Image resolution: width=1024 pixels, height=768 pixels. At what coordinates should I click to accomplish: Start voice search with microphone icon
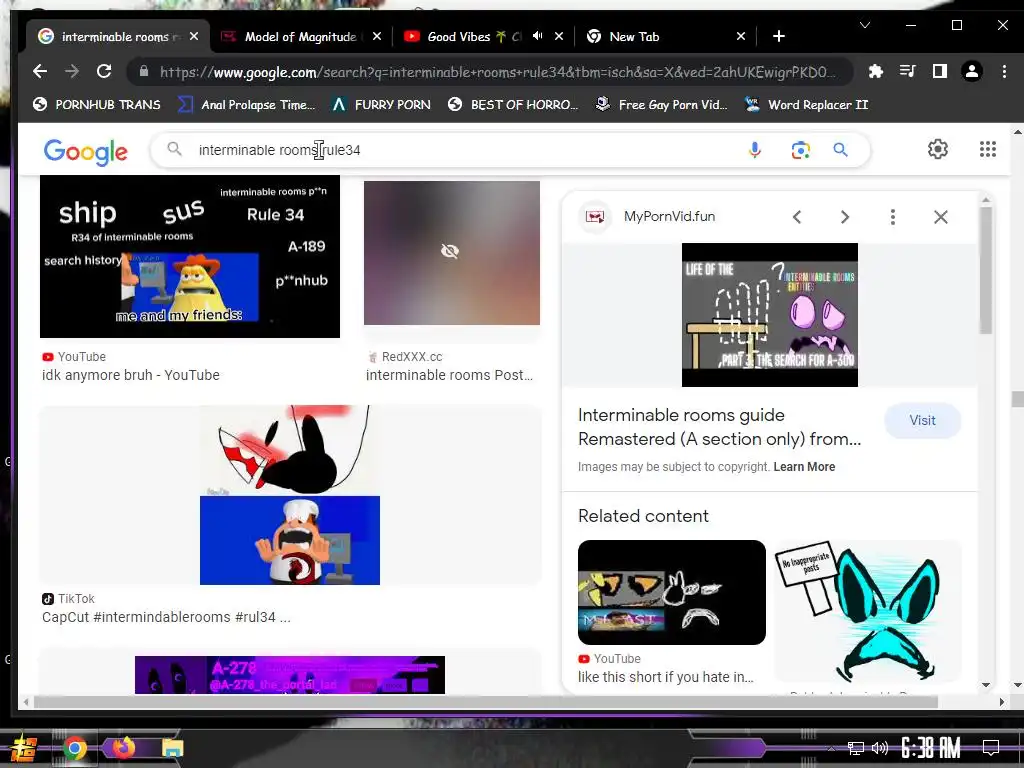[754, 150]
